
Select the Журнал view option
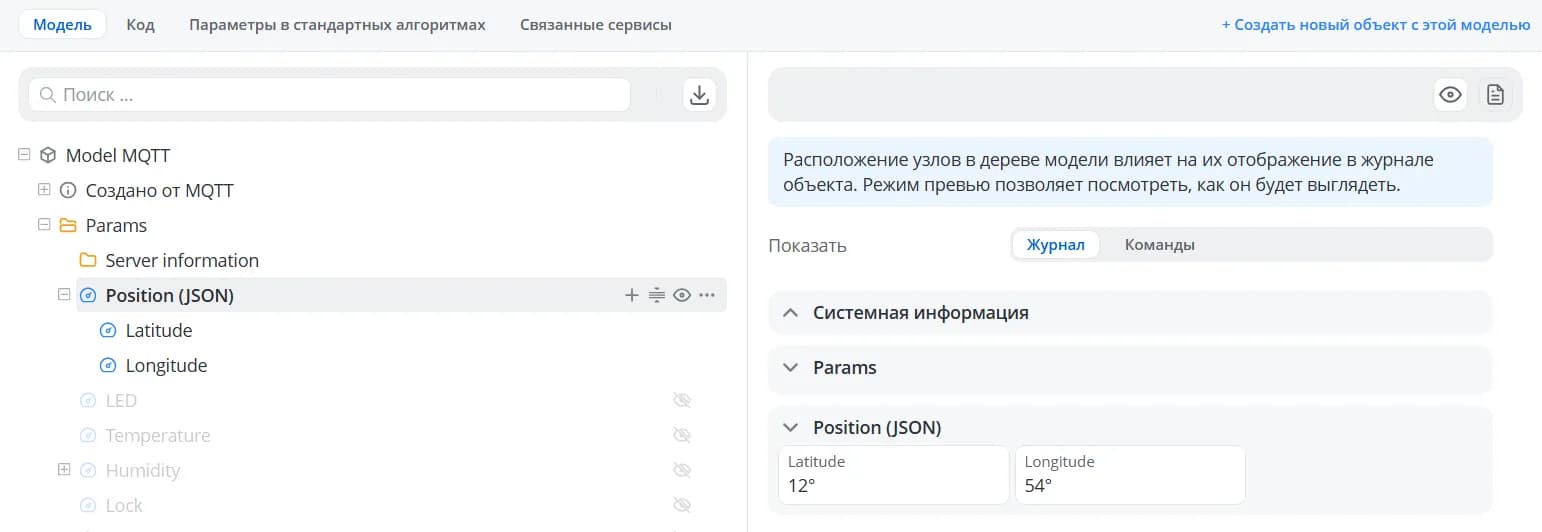1056,245
